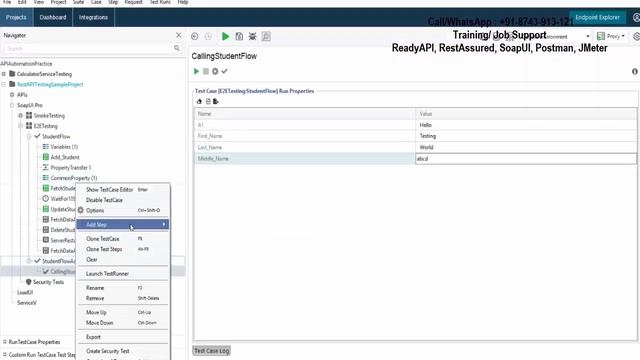Choose Clone TestCase in context menu
Viewport: 640px width, 360px height.
point(122,238)
